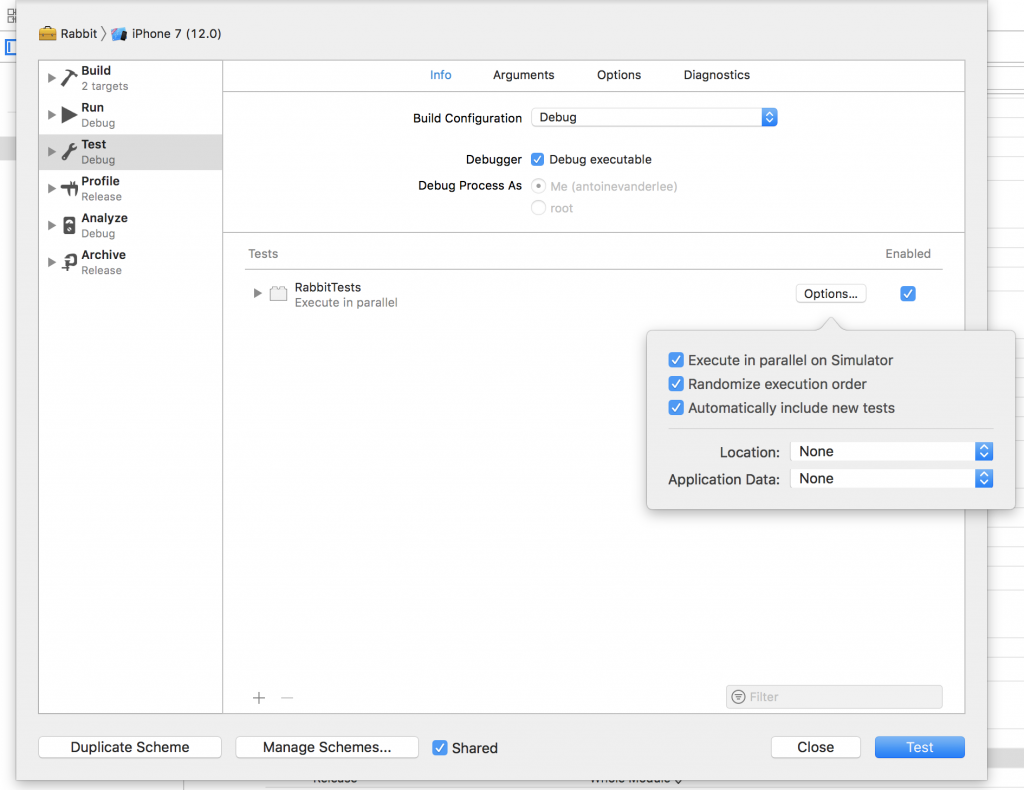Click the RabbitTests test bundle icon

tap(277, 292)
